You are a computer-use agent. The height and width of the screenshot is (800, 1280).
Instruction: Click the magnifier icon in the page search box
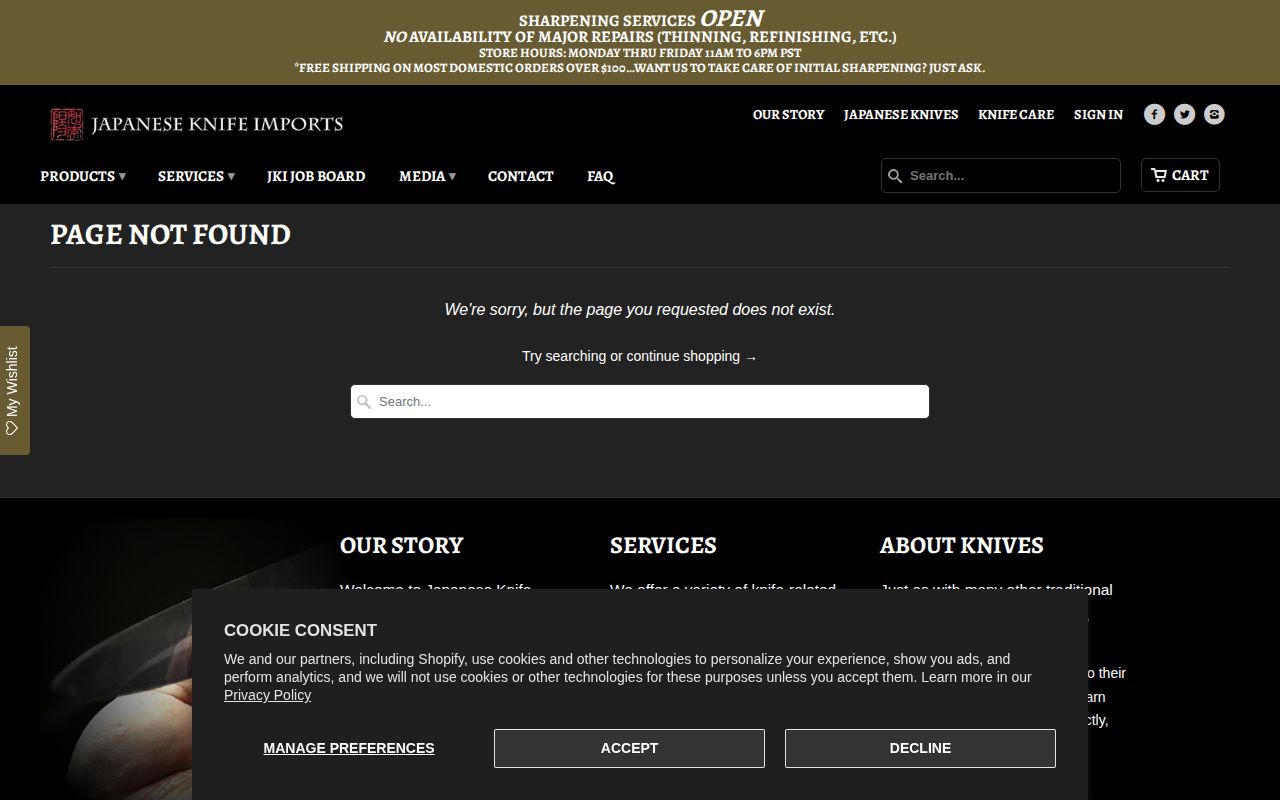click(364, 401)
